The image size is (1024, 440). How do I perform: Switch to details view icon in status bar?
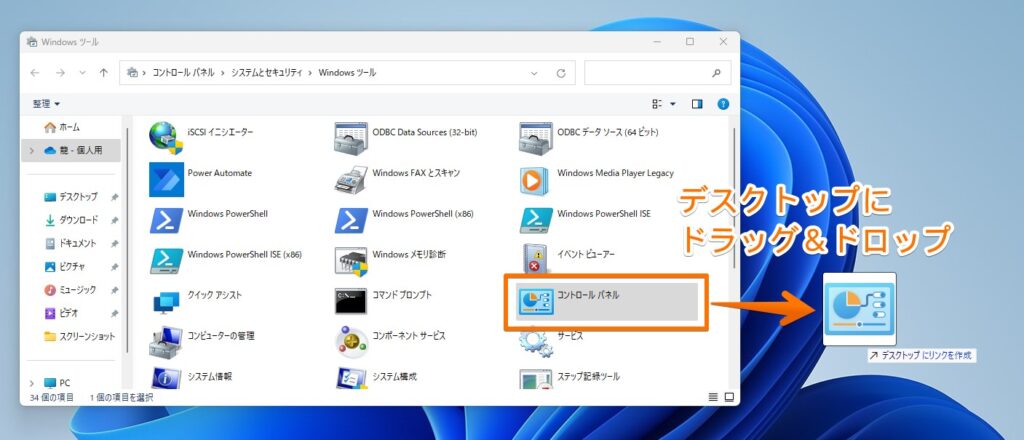point(713,397)
